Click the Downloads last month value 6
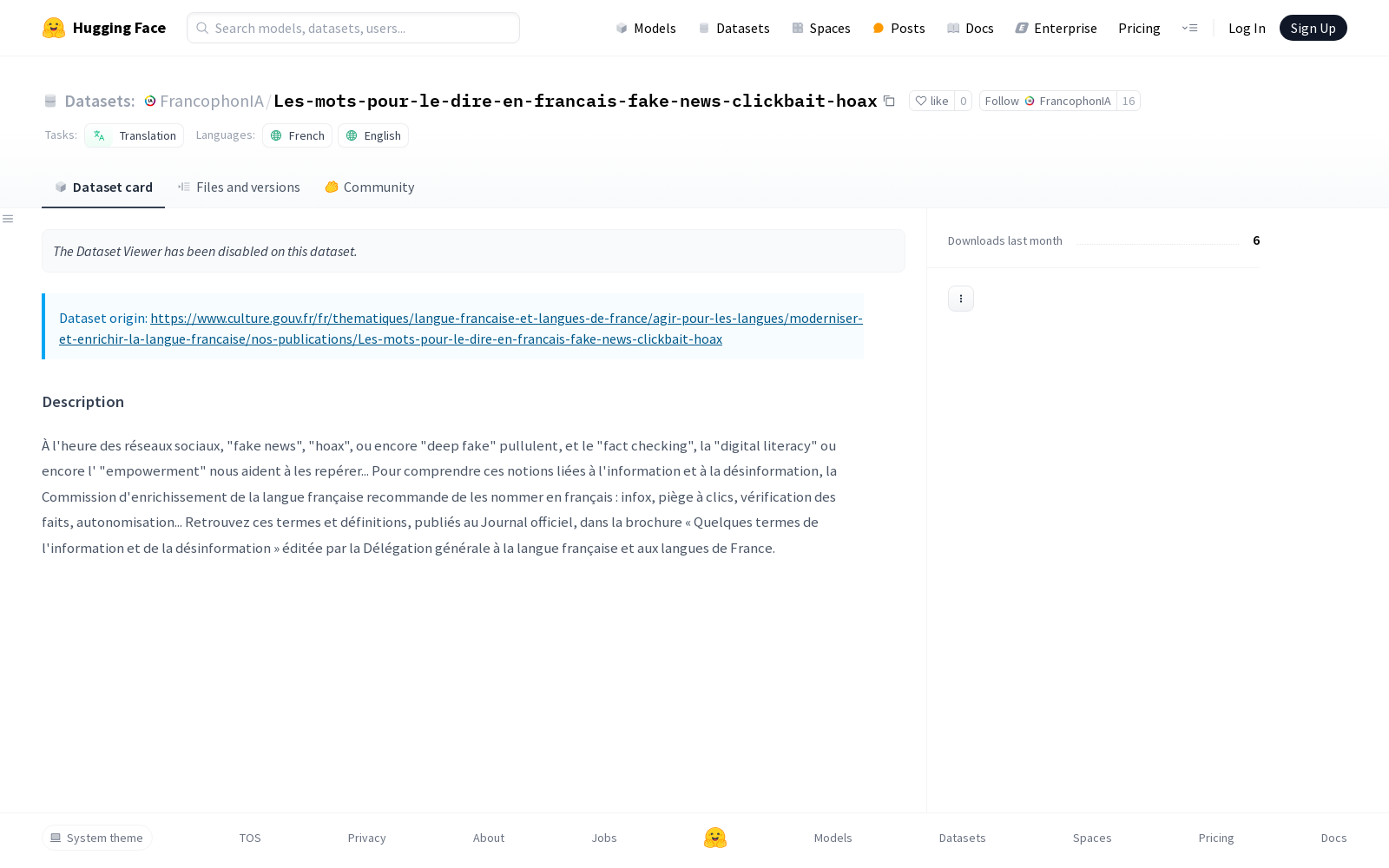 (x=1256, y=240)
